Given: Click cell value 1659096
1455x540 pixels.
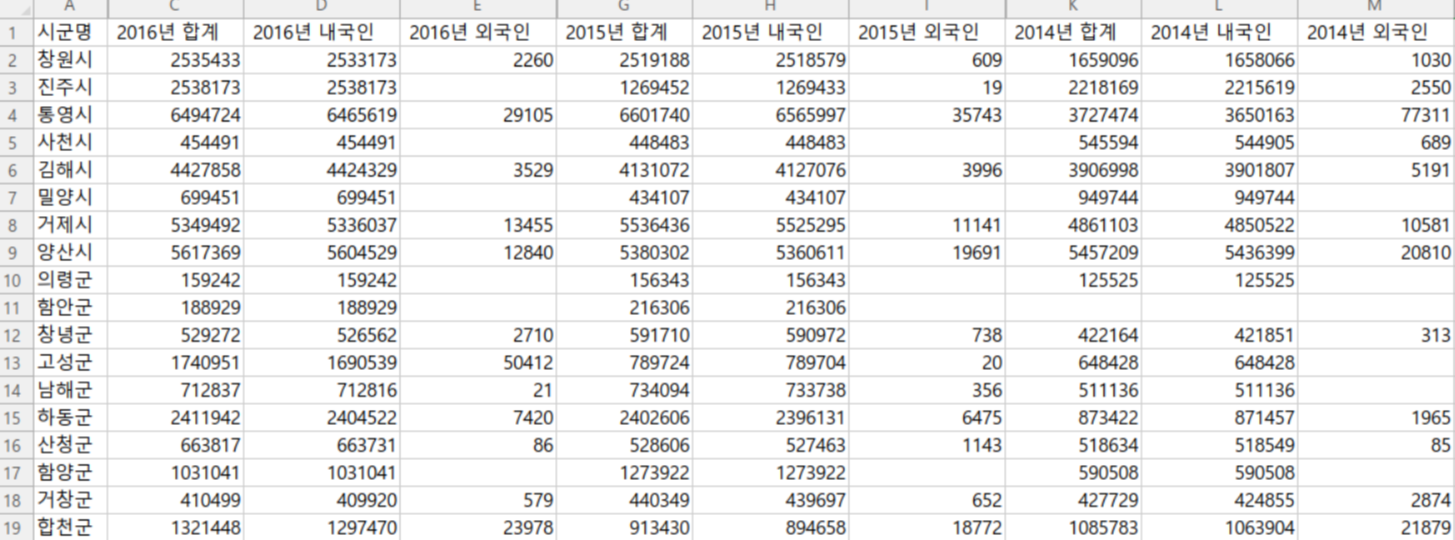Looking at the screenshot, I should (x=1074, y=59).
